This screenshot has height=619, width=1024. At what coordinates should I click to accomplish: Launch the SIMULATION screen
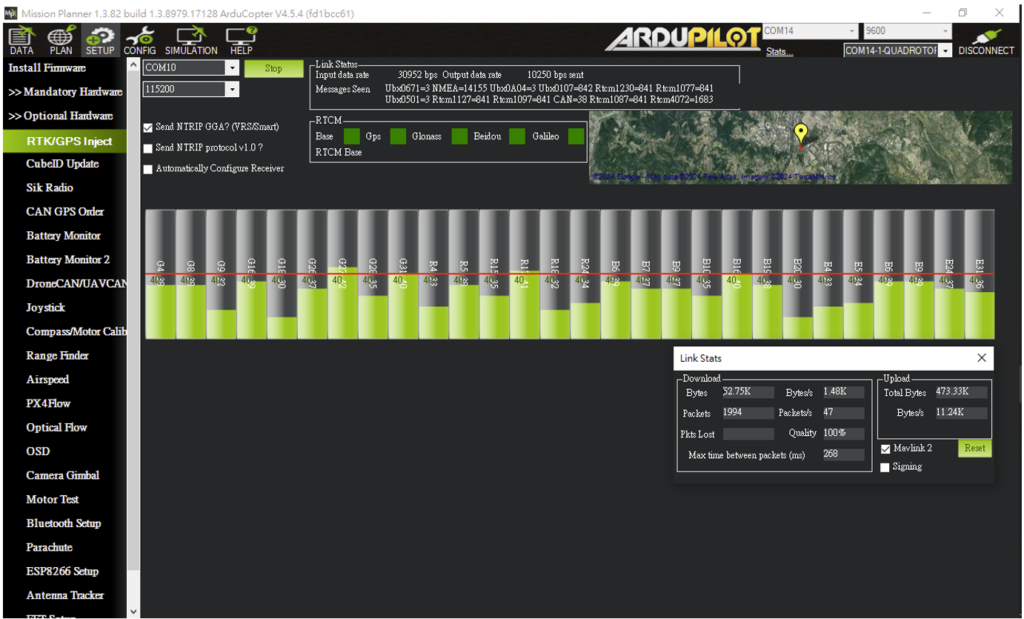pos(191,40)
